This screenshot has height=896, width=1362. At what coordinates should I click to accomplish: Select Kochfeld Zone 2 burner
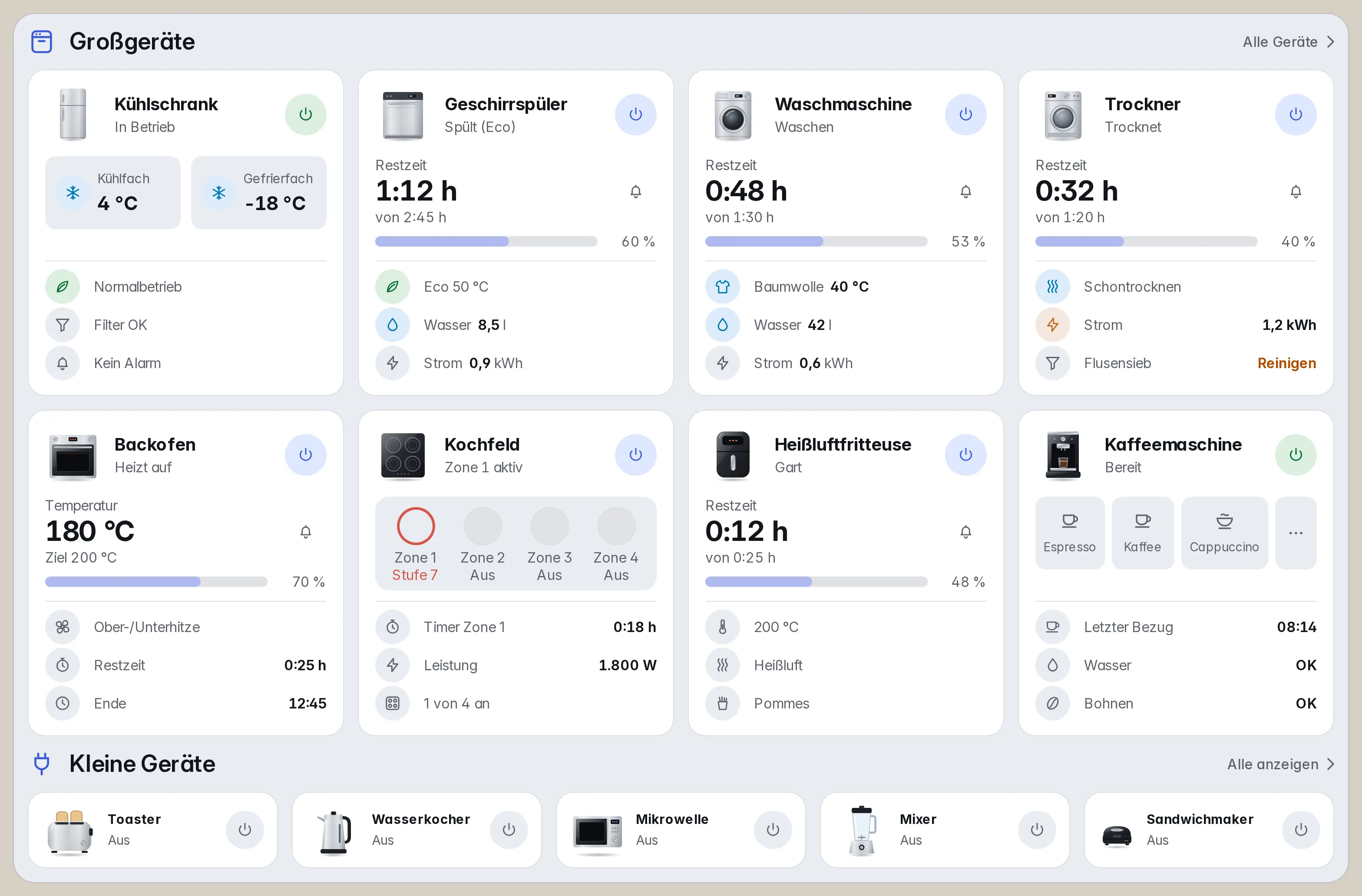(483, 527)
